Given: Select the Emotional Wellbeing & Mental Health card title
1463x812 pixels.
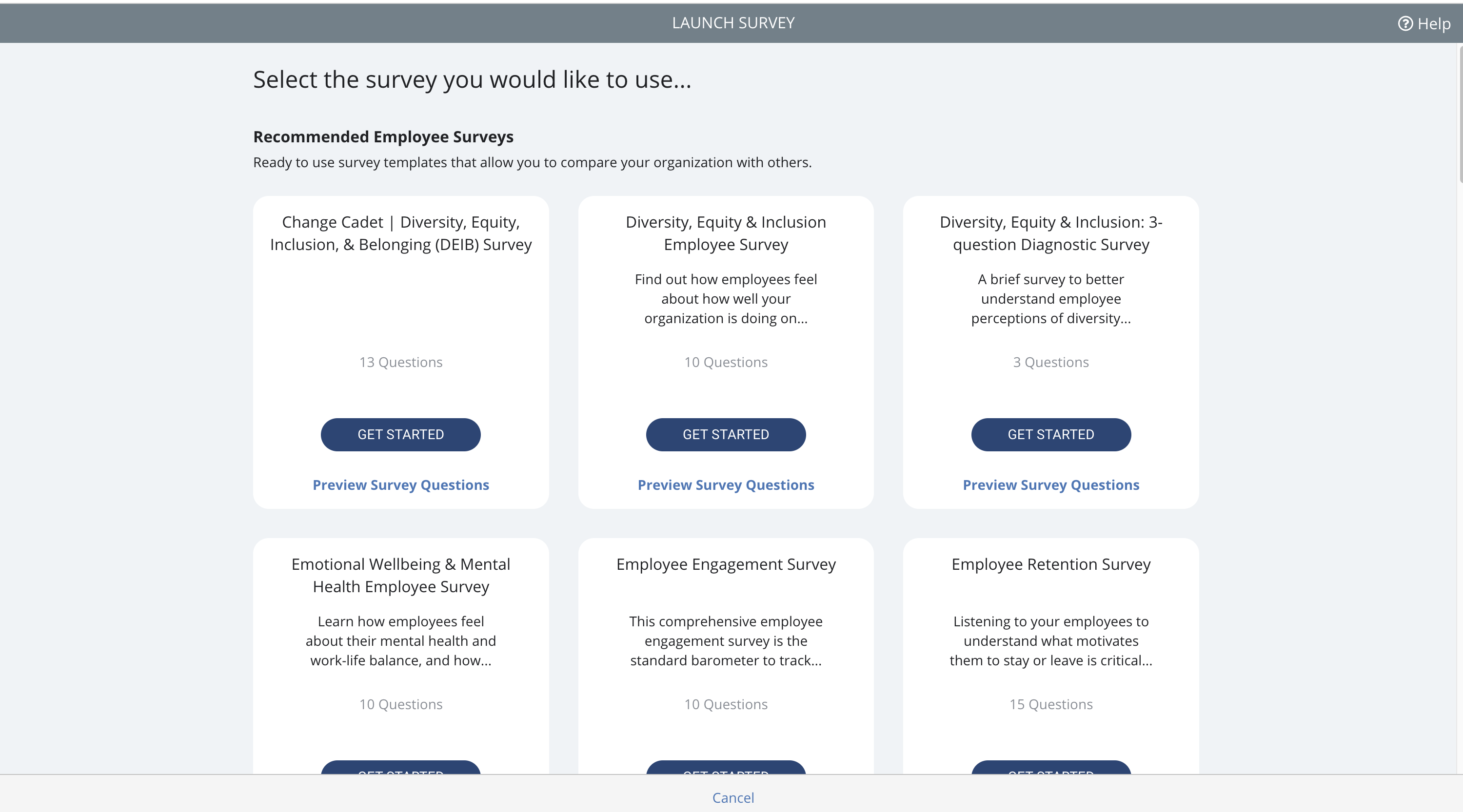Looking at the screenshot, I should (x=400, y=576).
